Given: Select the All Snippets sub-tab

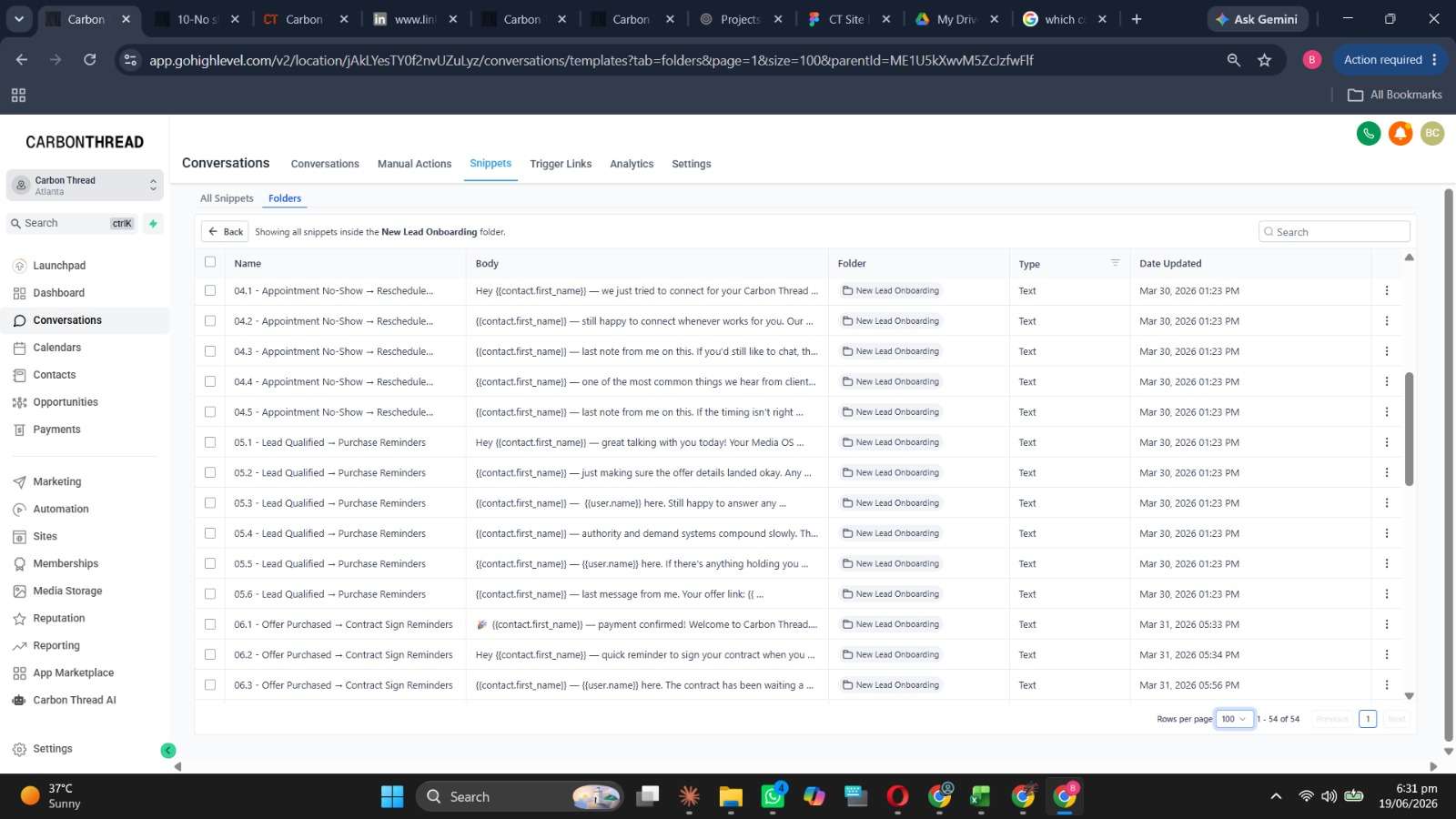Looking at the screenshot, I should [x=227, y=198].
